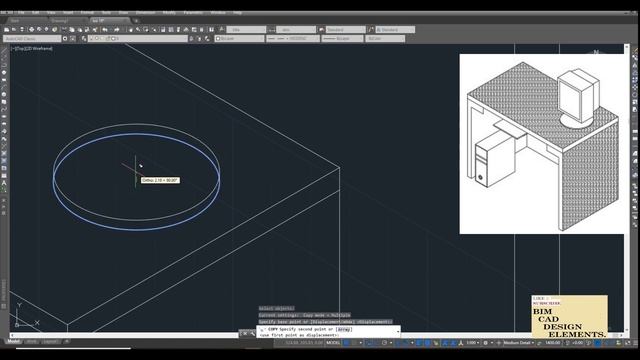This screenshot has width=640, height=360.
Task: Open the Modify menu
Action: click(169, 13)
